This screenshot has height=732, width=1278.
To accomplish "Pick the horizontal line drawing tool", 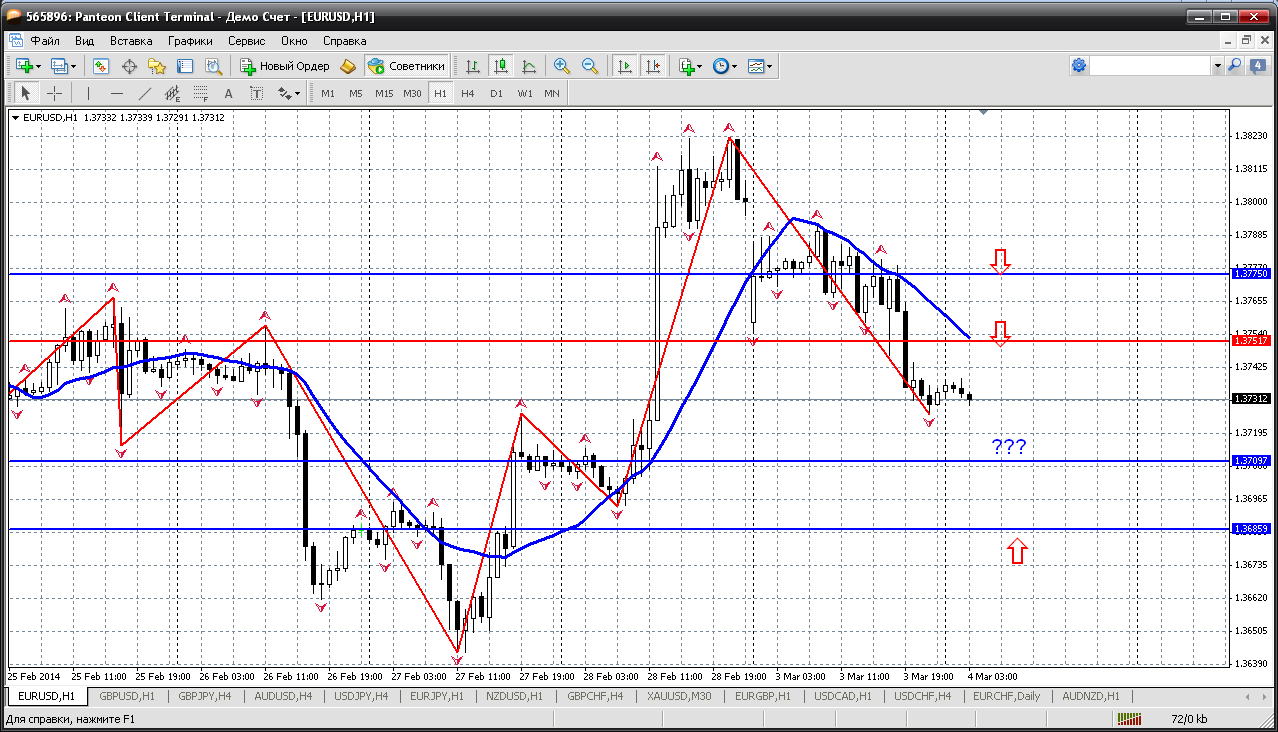I will click(117, 93).
